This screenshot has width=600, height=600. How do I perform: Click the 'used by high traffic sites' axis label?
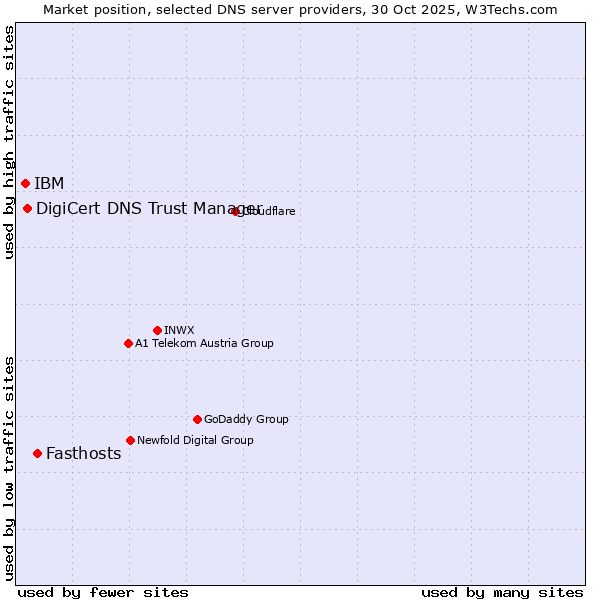point(10,142)
